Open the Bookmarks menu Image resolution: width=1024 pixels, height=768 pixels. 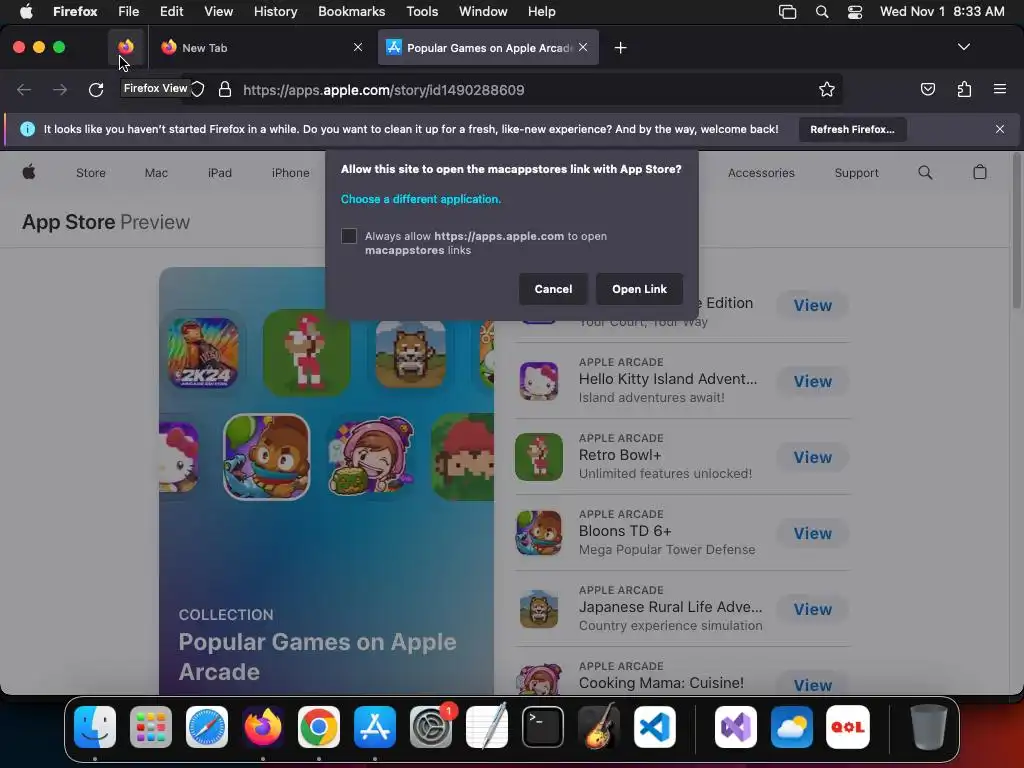point(351,12)
